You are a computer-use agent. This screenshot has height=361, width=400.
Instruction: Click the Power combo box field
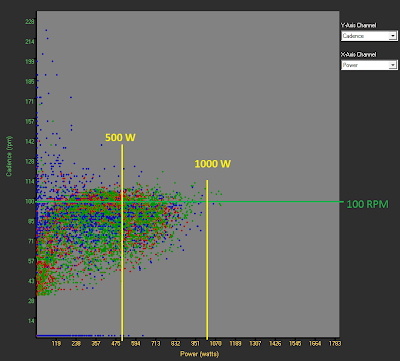pyautogui.click(x=369, y=65)
